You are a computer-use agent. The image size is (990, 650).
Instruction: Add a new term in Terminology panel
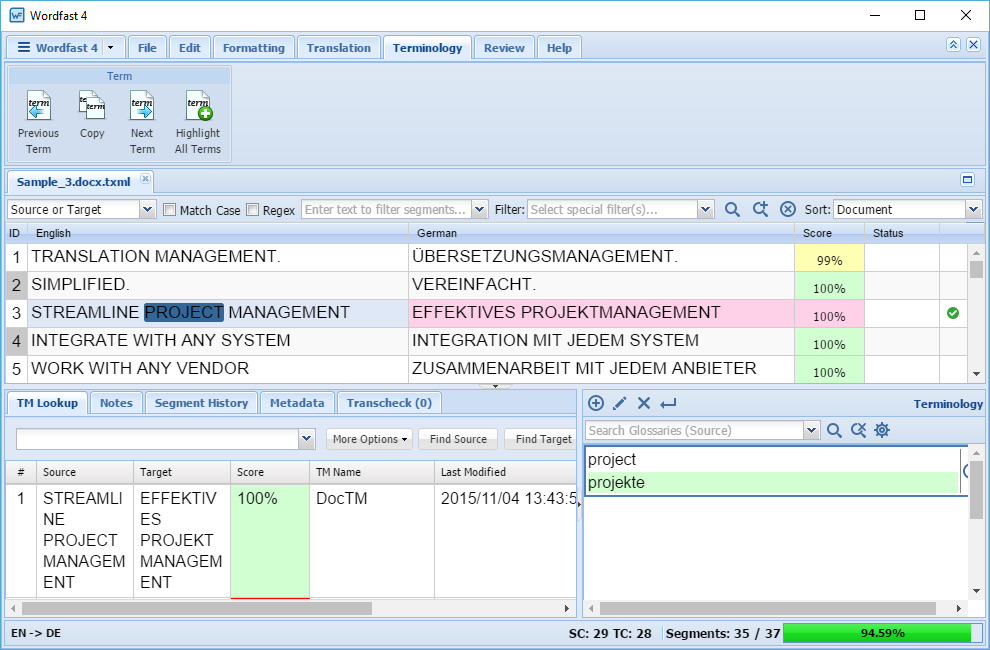point(595,403)
